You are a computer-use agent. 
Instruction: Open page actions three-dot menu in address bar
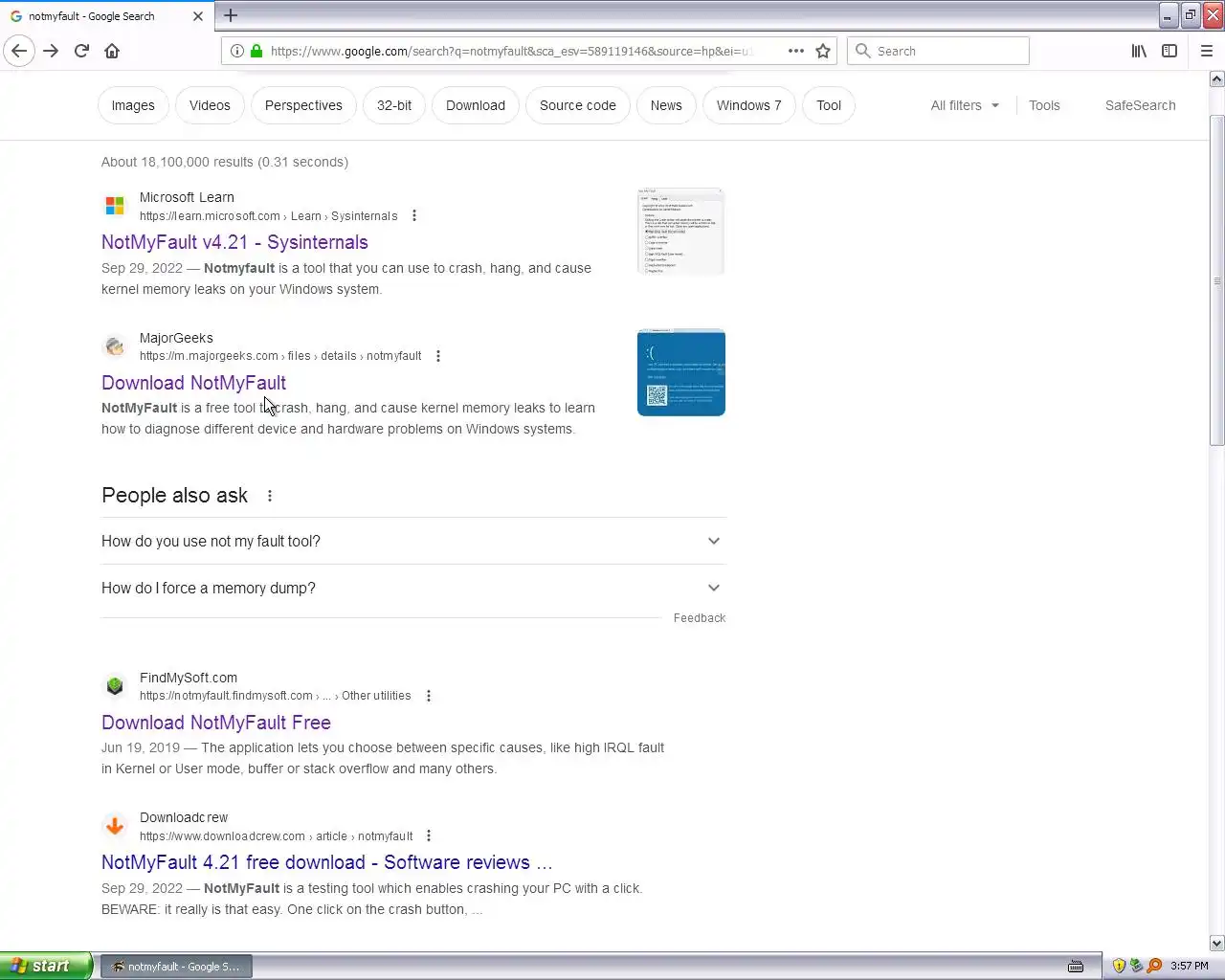click(796, 51)
